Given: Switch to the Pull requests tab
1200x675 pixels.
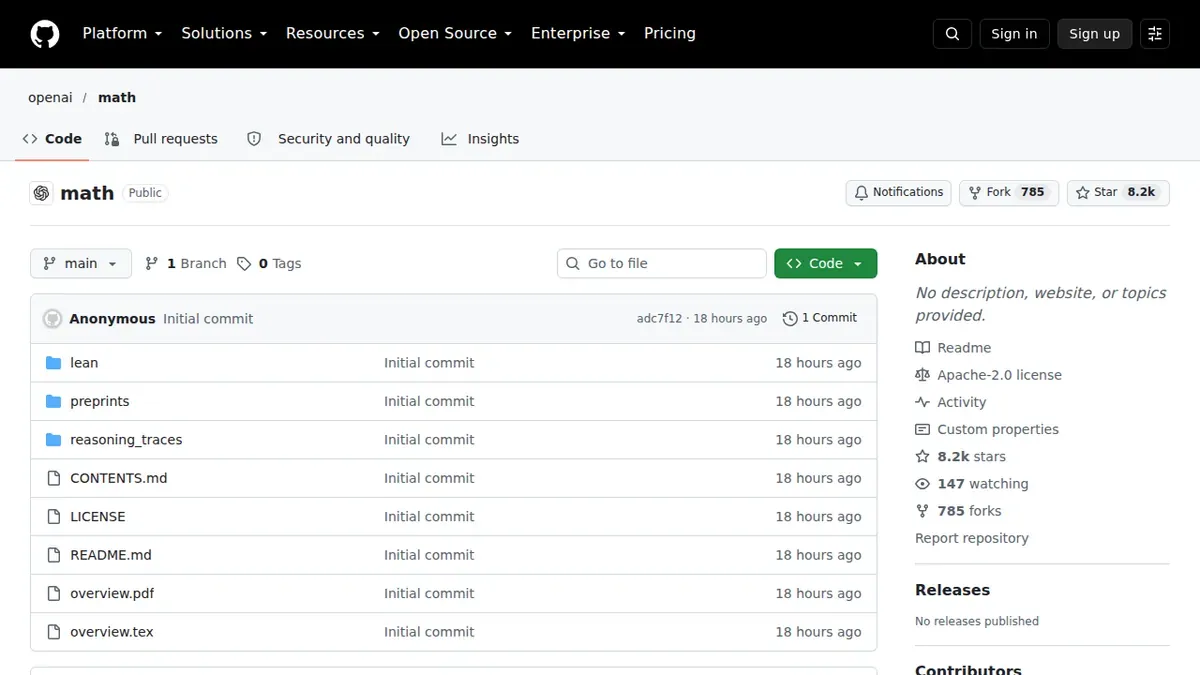Looking at the screenshot, I should tap(161, 139).
